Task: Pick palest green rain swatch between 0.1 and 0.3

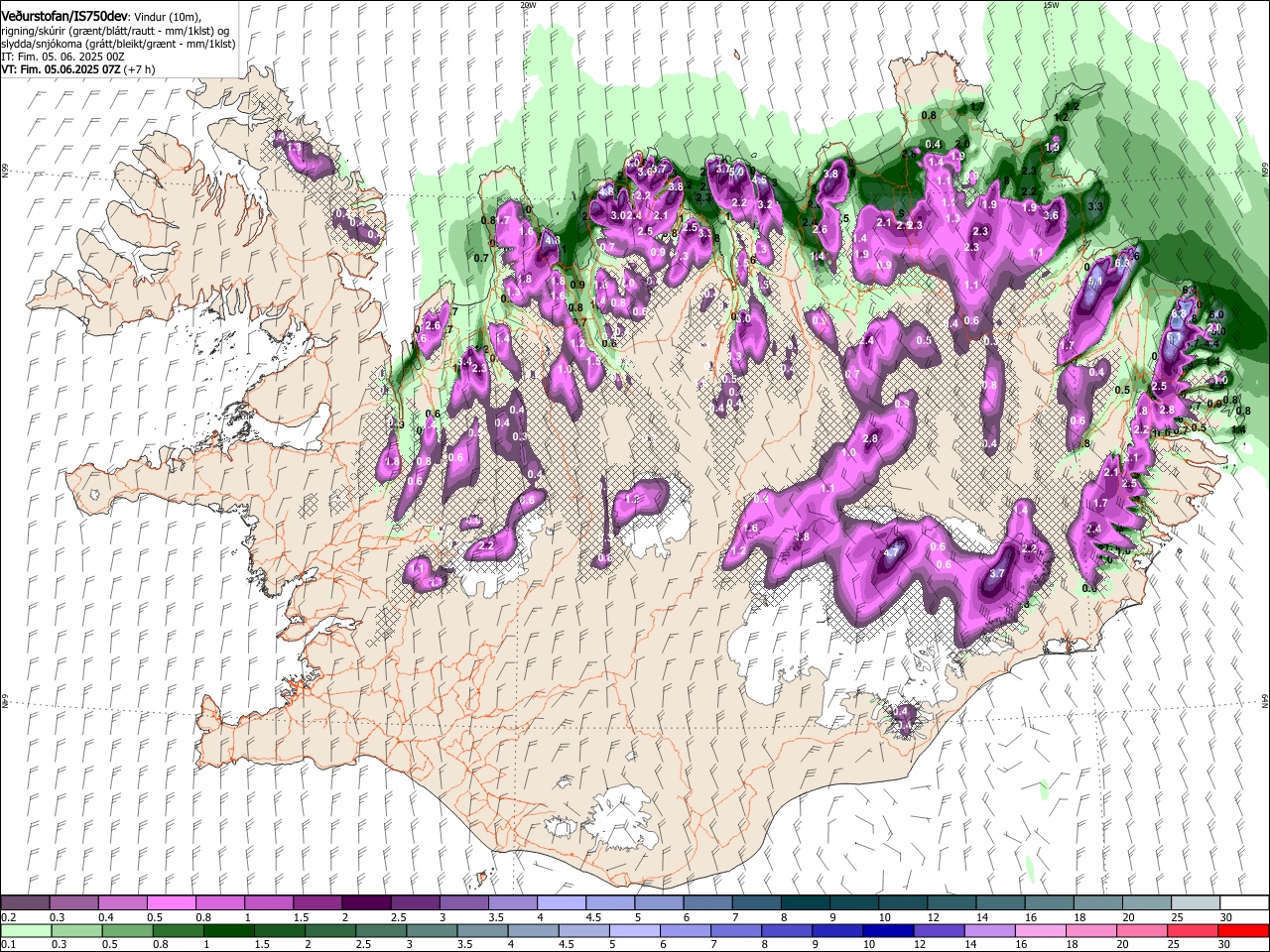Action: click(x=25, y=930)
